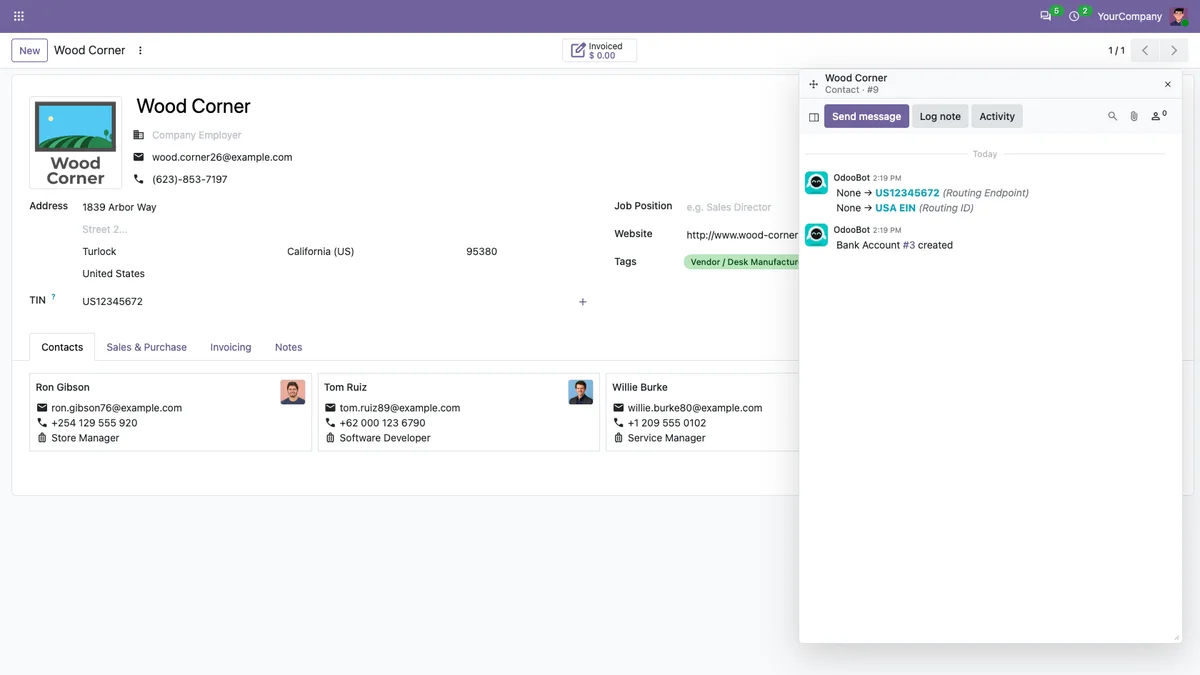Click the phone number (623)-853-7197
This screenshot has width=1200, height=675.
click(190, 179)
